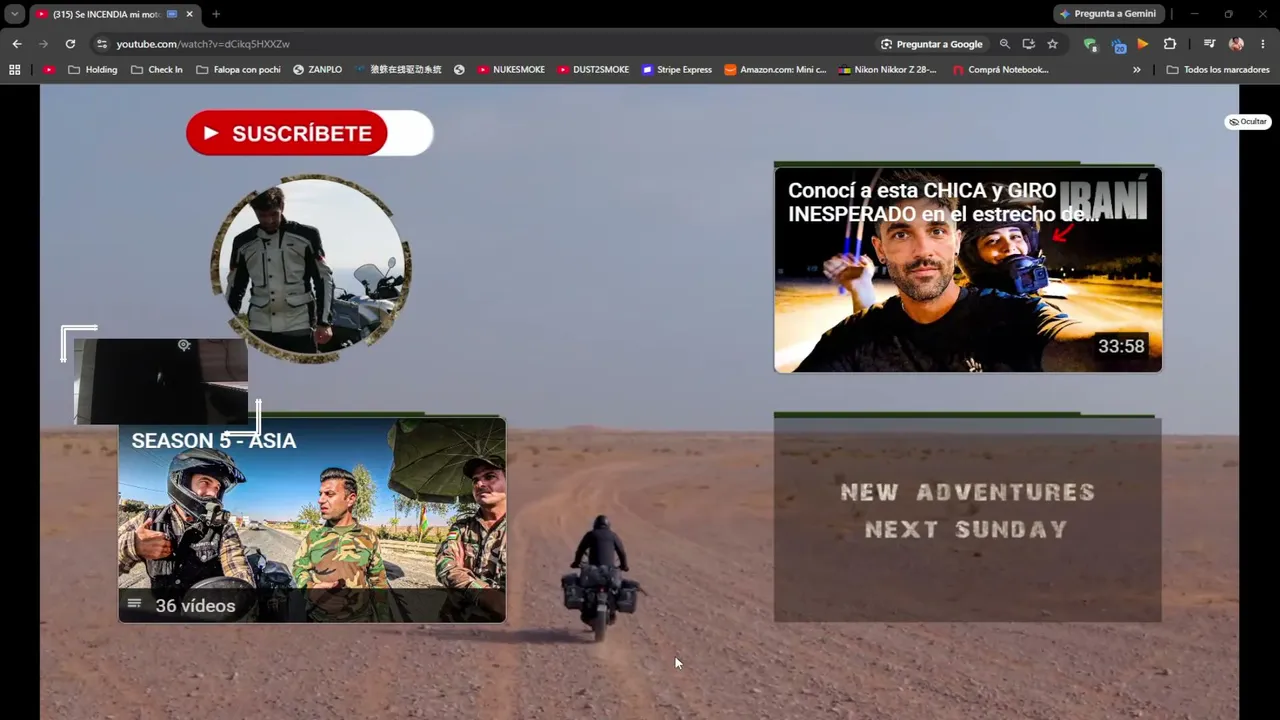Open the zoom magnifier icon in address bar
1280x720 pixels.
(x=1005, y=44)
